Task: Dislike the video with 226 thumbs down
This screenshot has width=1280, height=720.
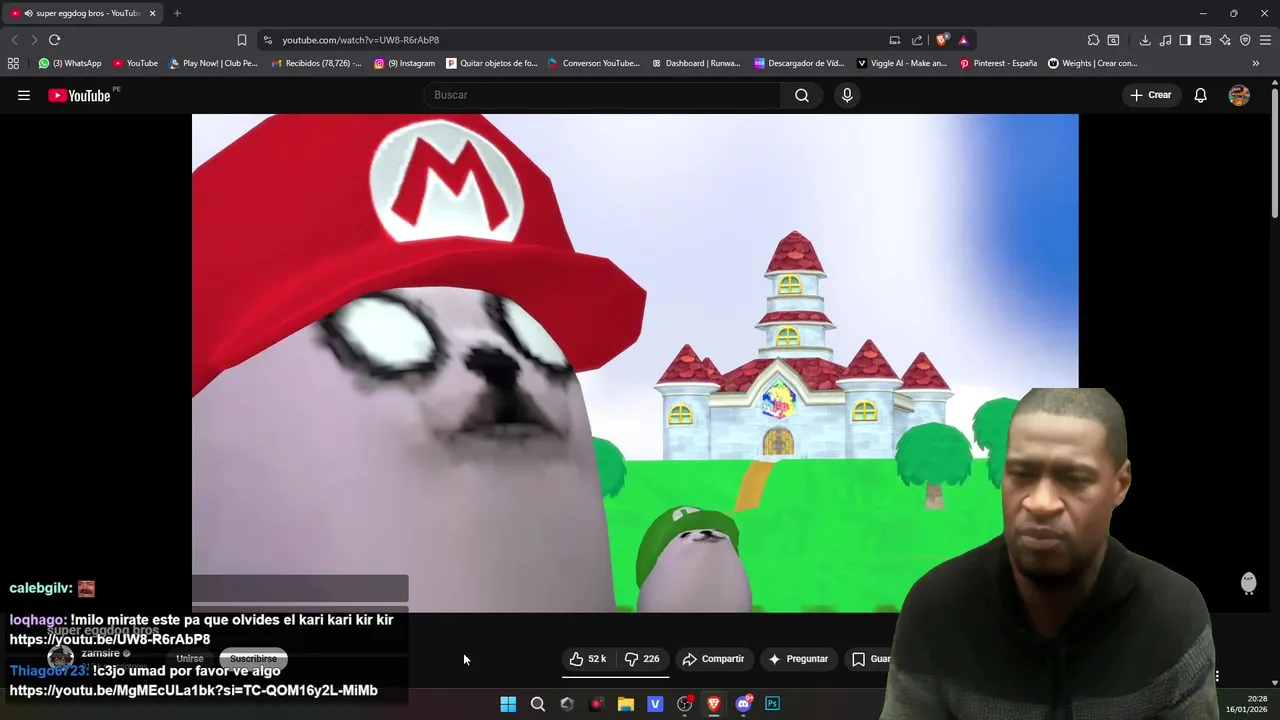Action: coord(642,659)
